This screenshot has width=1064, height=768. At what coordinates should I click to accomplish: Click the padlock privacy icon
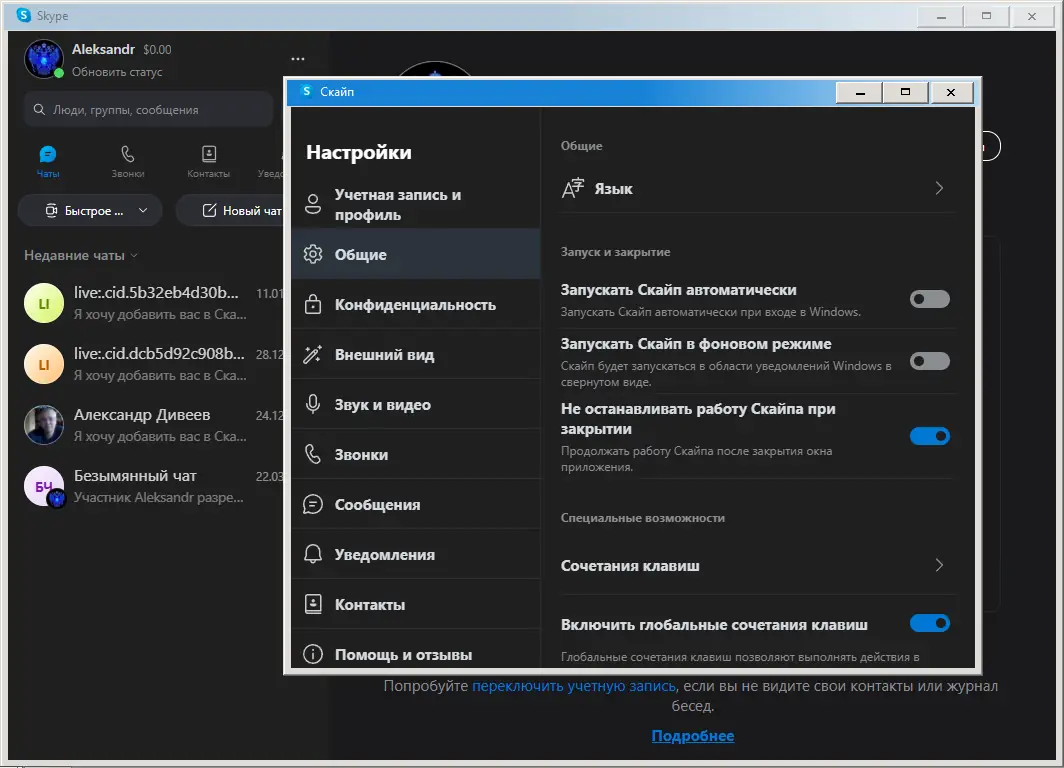[313, 304]
